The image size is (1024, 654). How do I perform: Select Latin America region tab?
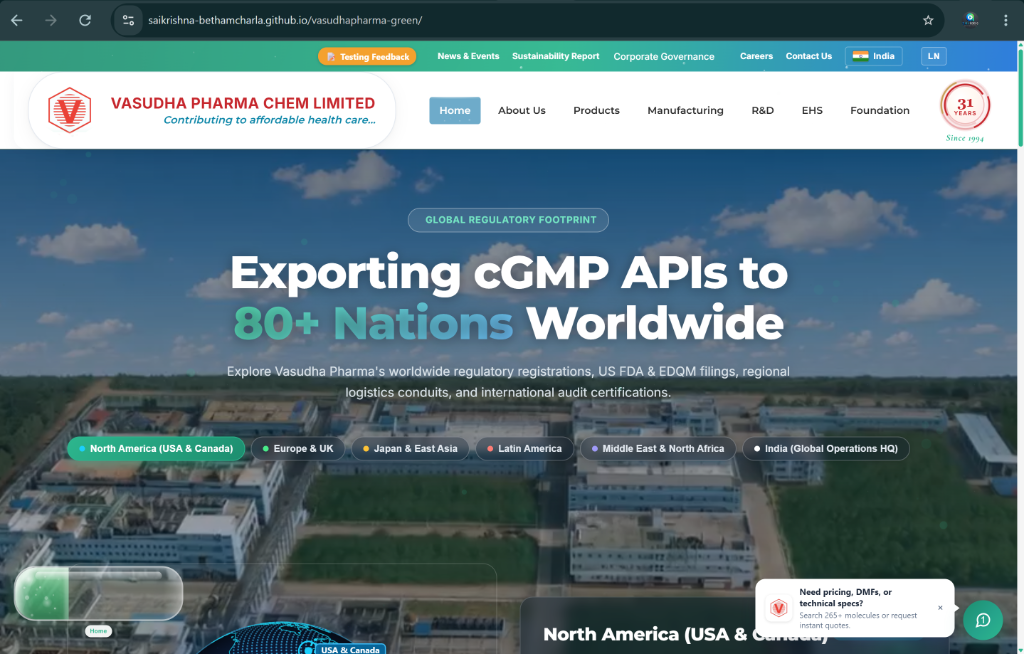(x=524, y=449)
